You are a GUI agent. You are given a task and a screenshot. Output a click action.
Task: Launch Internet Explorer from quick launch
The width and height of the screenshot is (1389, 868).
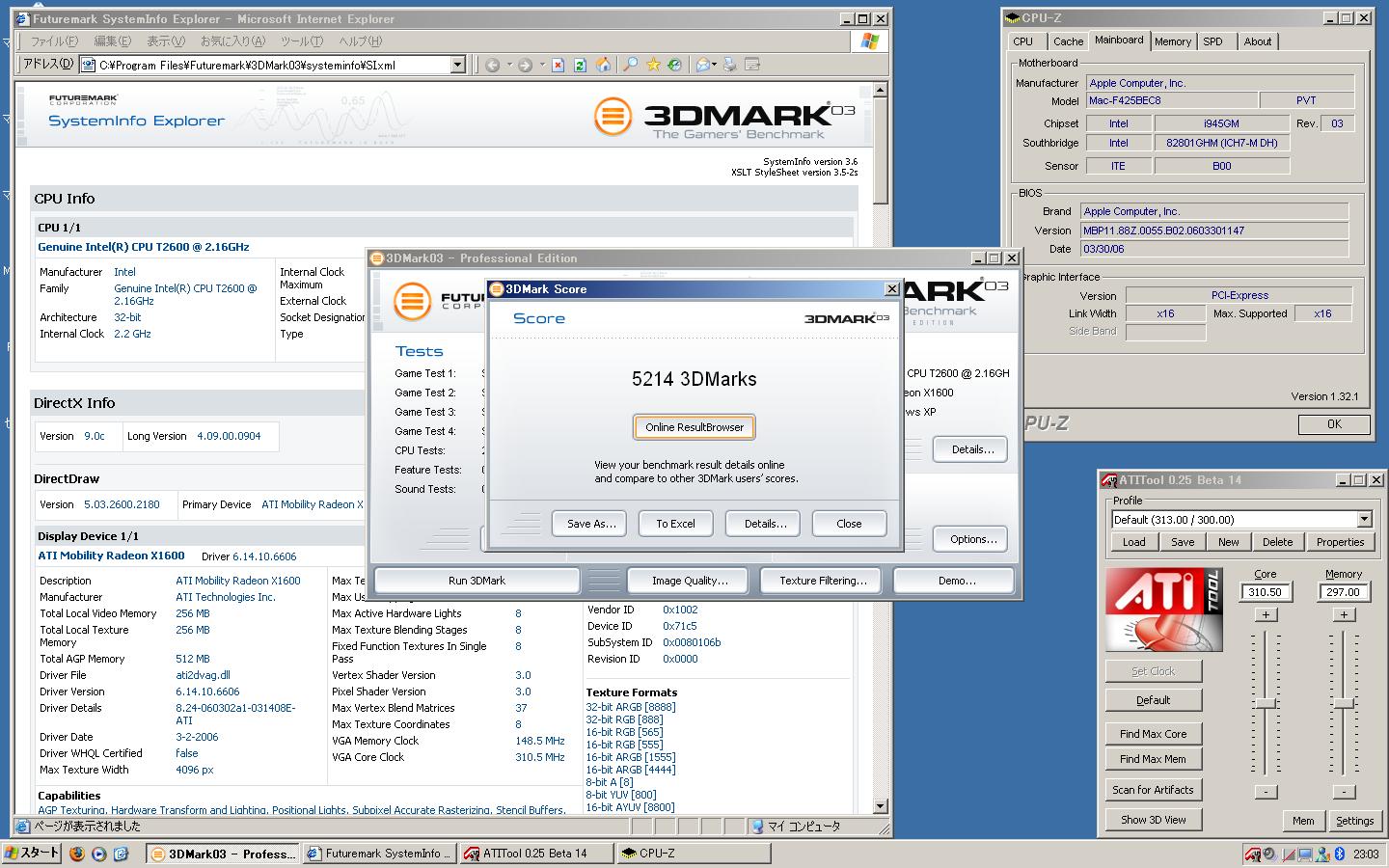tap(121, 854)
